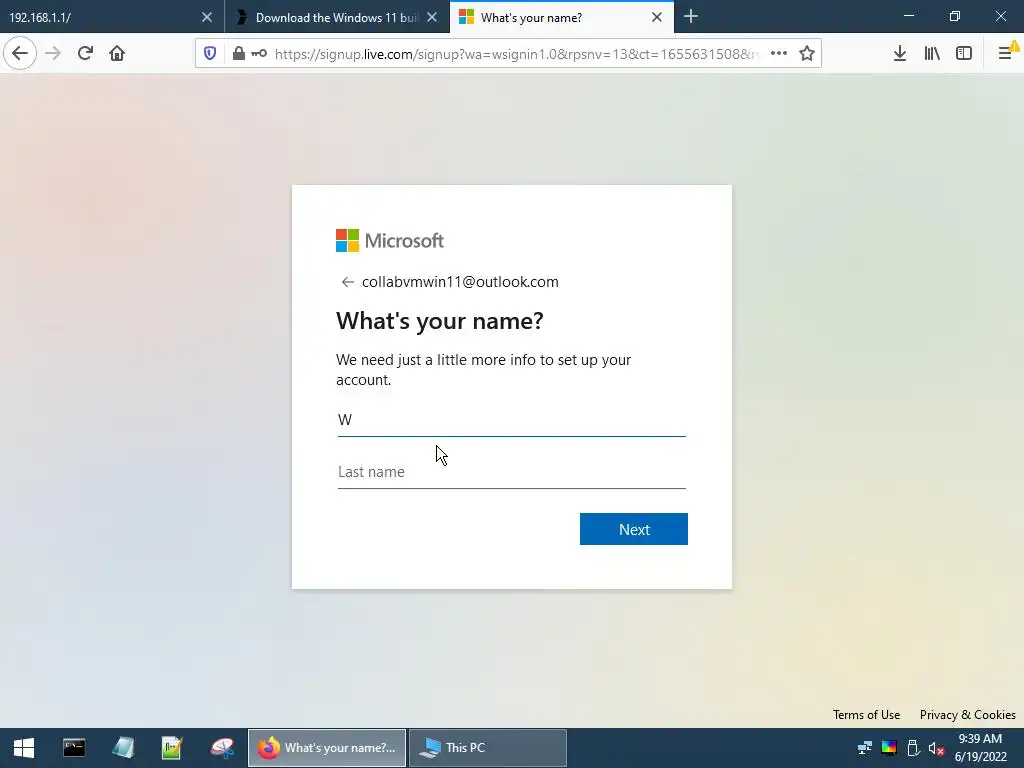Focus the Last name input field
1024x768 pixels.
coord(511,472)
